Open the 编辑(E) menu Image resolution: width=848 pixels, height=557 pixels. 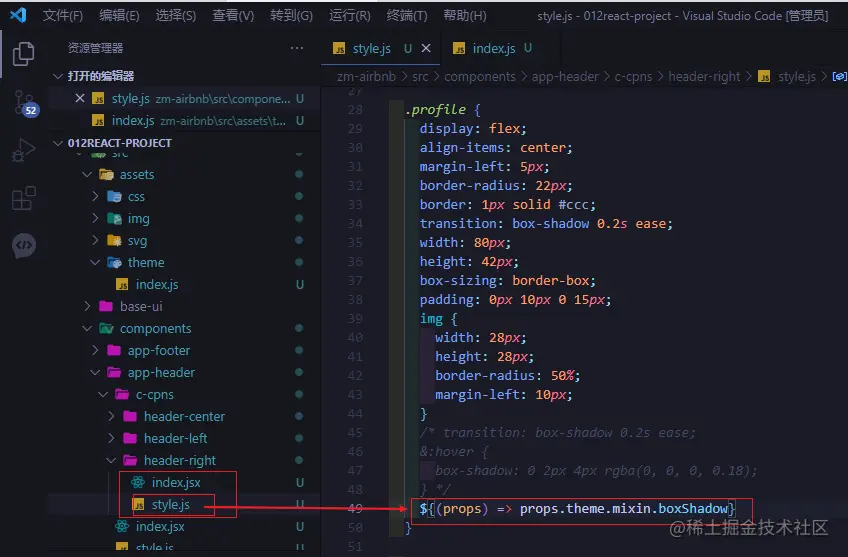click(x=119, y=15)
